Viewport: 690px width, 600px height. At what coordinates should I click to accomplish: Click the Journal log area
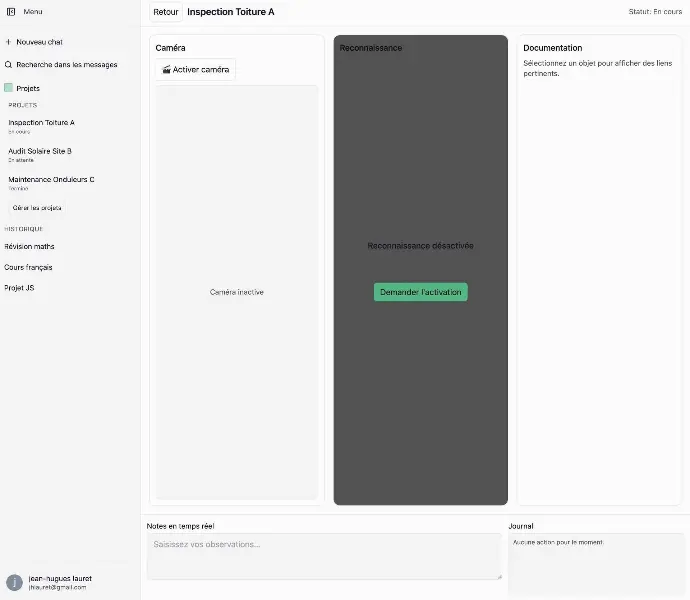(596, 564)
